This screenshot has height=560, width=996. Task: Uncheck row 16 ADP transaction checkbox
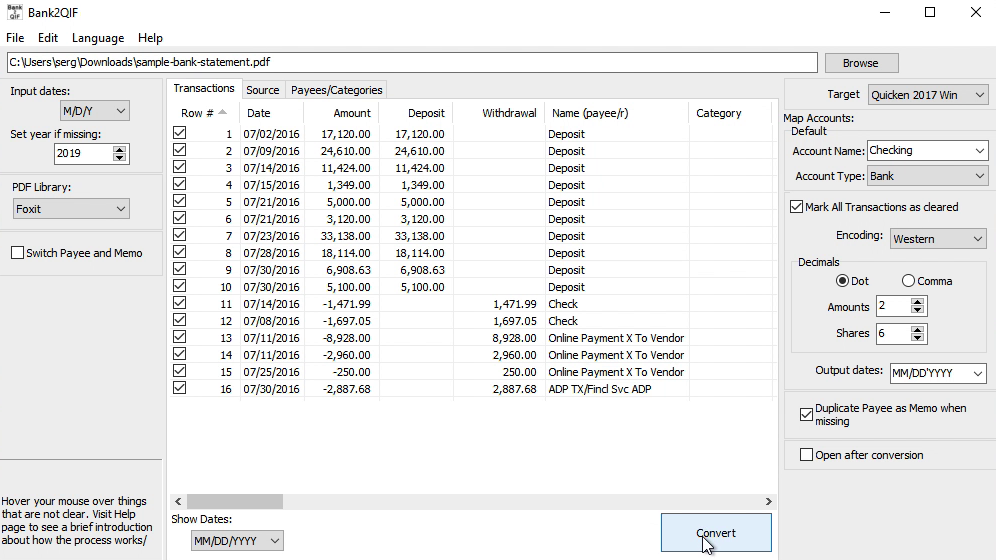(180, 388)
